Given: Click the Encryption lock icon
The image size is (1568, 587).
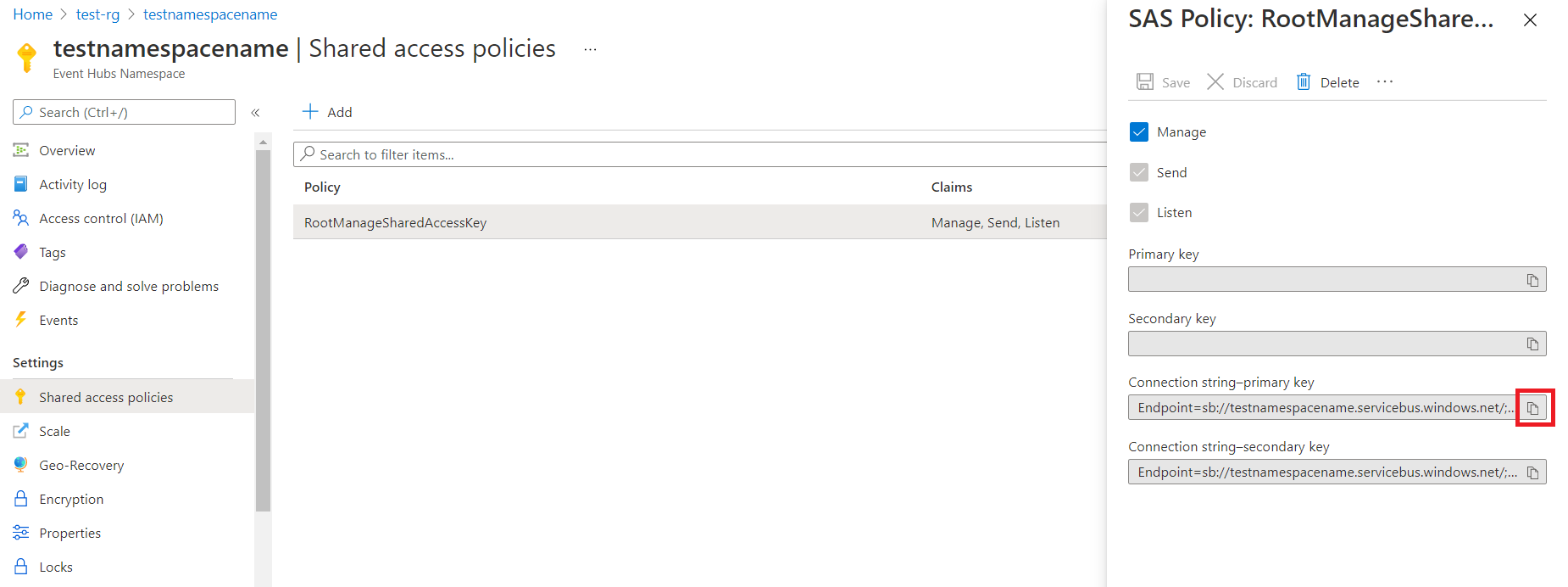Looking at the screenshot, I should tap(21, 498).
